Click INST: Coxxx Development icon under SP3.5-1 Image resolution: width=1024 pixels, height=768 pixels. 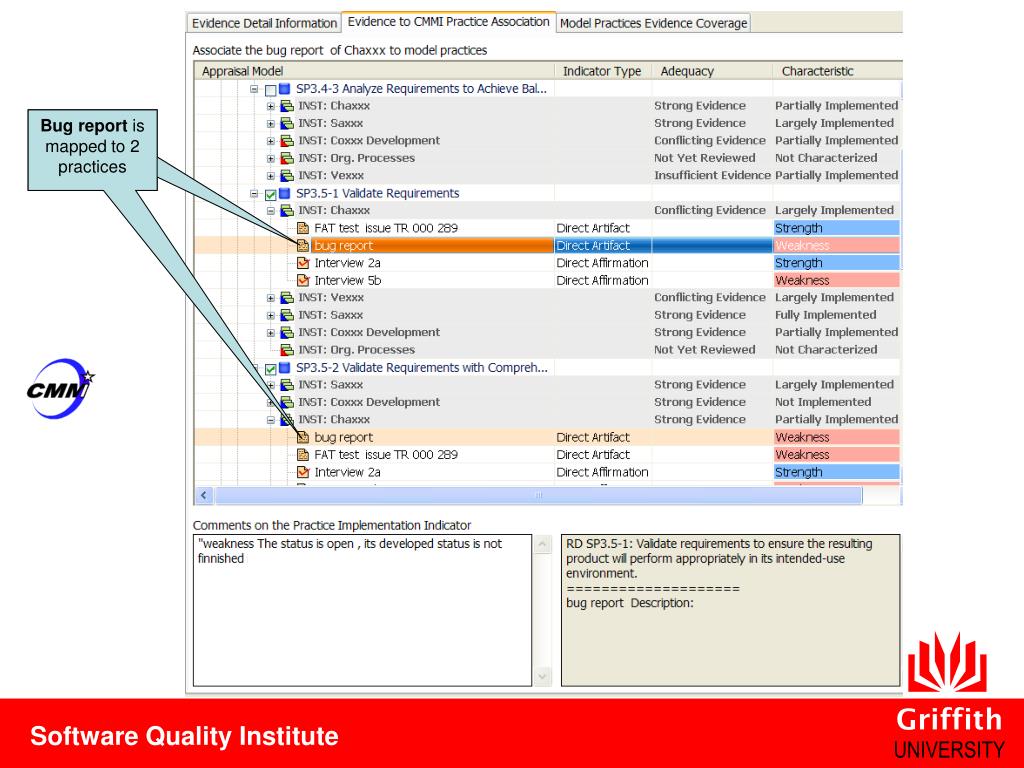(287, 332)
